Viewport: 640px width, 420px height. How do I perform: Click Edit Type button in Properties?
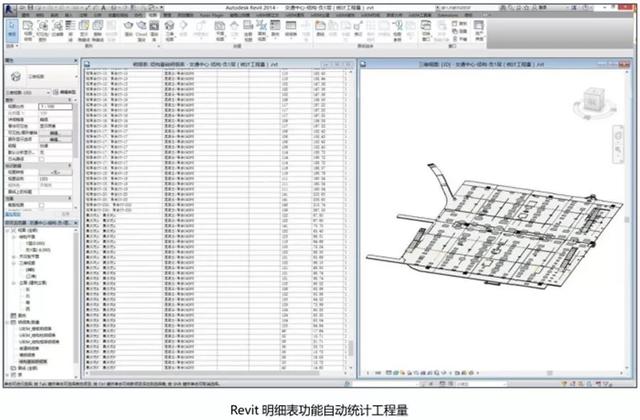[x=66, y=93]
